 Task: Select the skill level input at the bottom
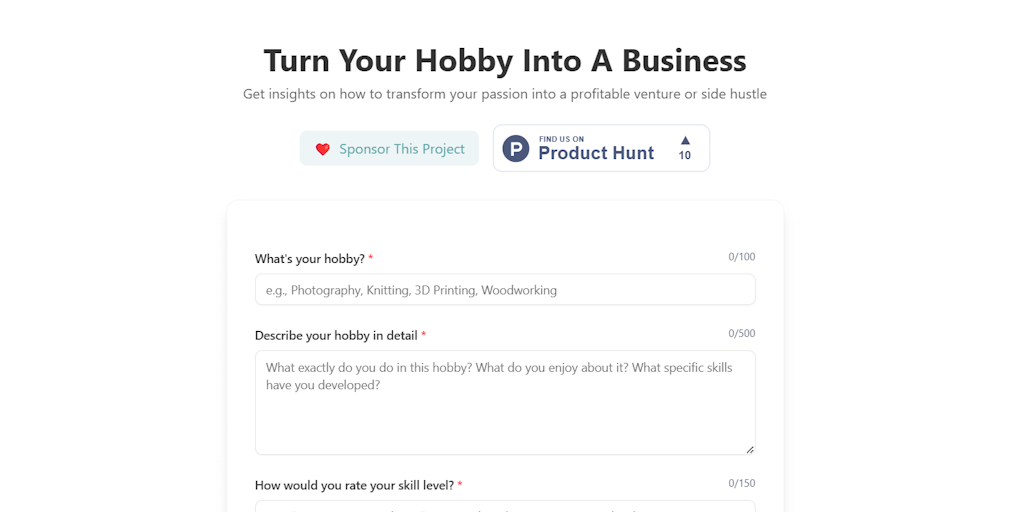pos(505,506)
